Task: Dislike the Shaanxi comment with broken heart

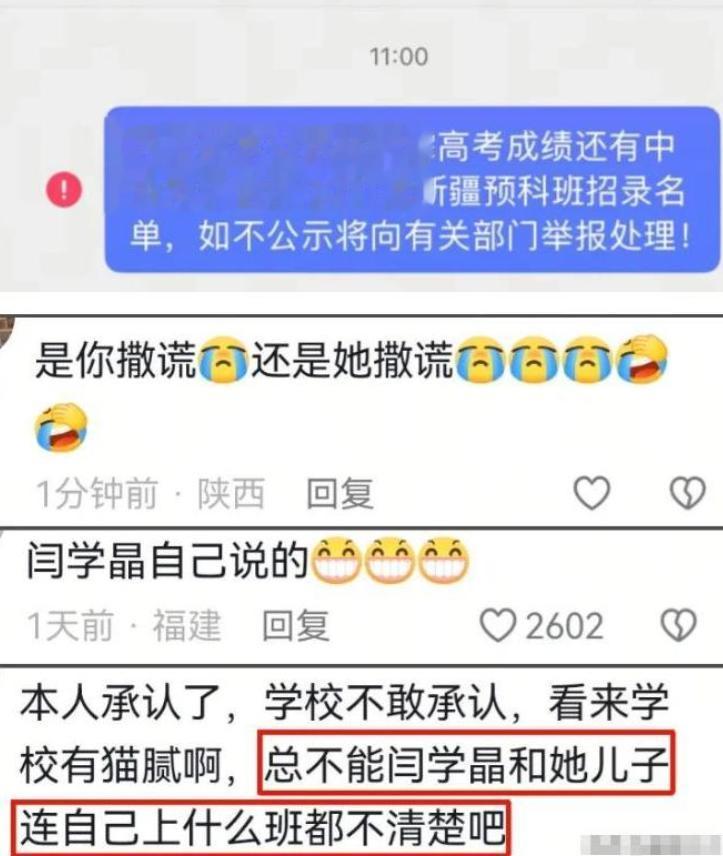Action: click(688, 492)
